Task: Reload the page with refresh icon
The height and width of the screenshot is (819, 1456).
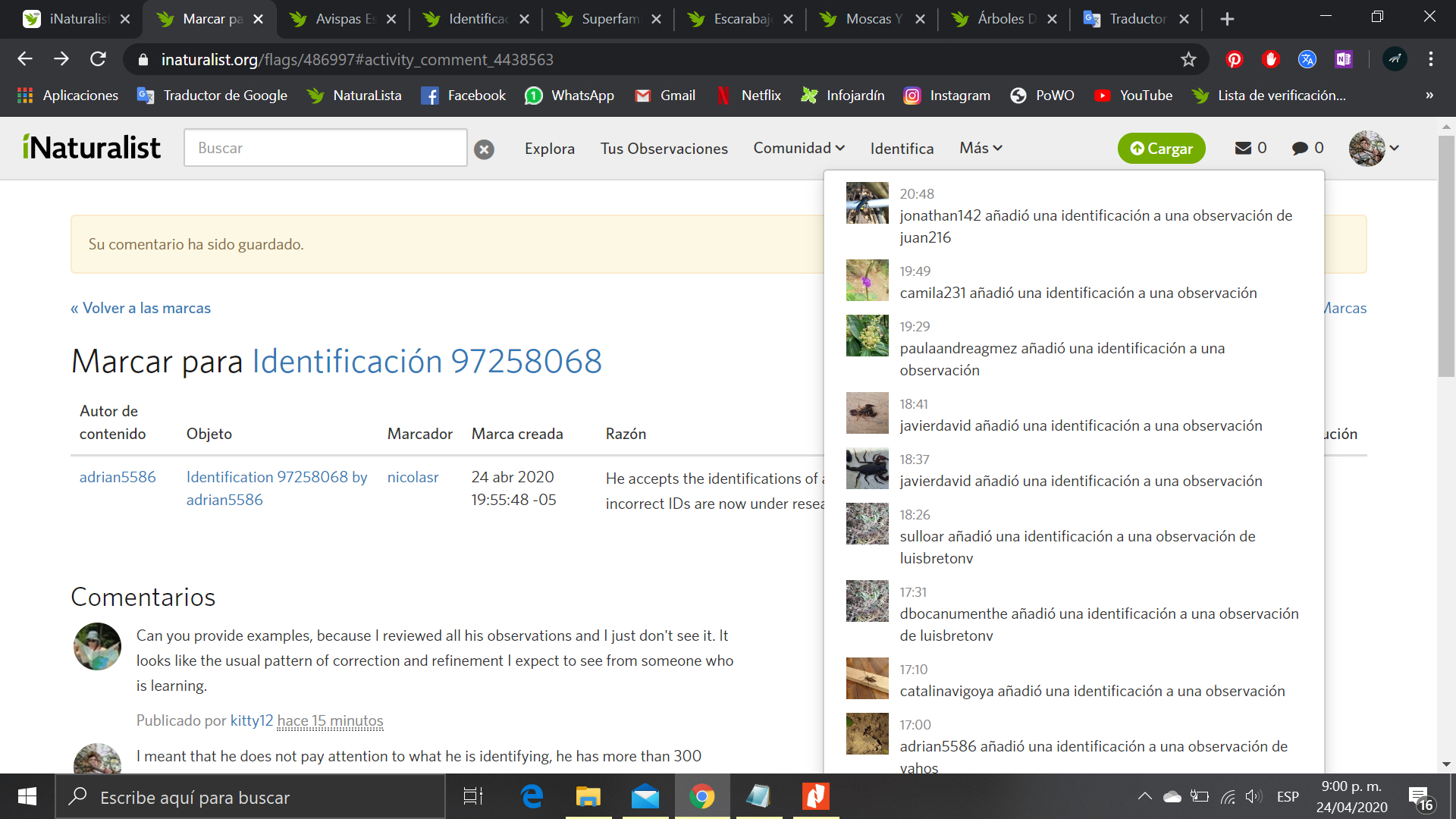Action: [x=98, y=59]
